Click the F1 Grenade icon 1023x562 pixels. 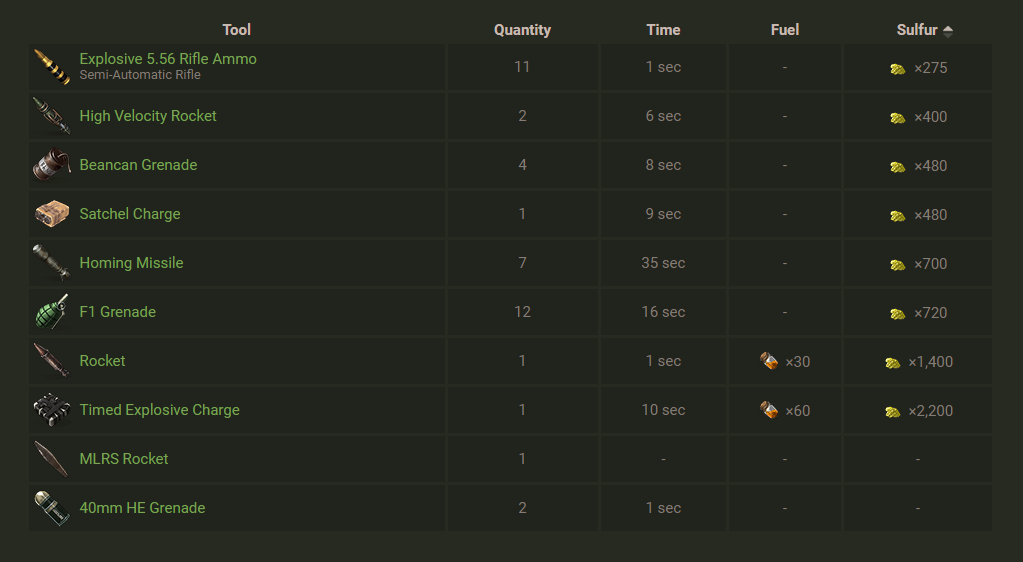coord(50,312)
